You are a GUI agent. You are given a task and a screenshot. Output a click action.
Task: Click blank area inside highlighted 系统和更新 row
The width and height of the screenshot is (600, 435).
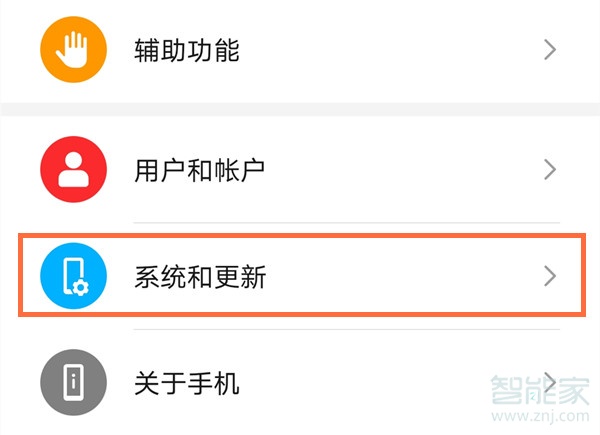[402, 276]
